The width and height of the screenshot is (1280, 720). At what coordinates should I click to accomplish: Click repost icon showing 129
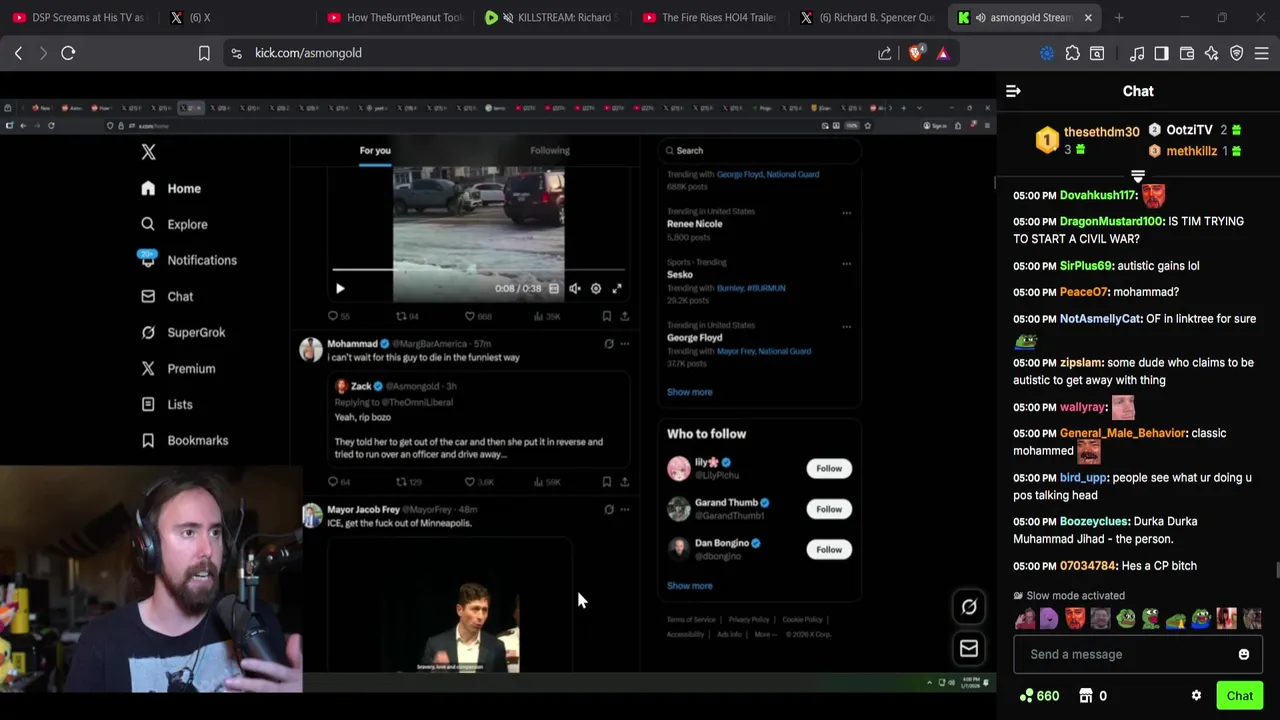point(401,482)
